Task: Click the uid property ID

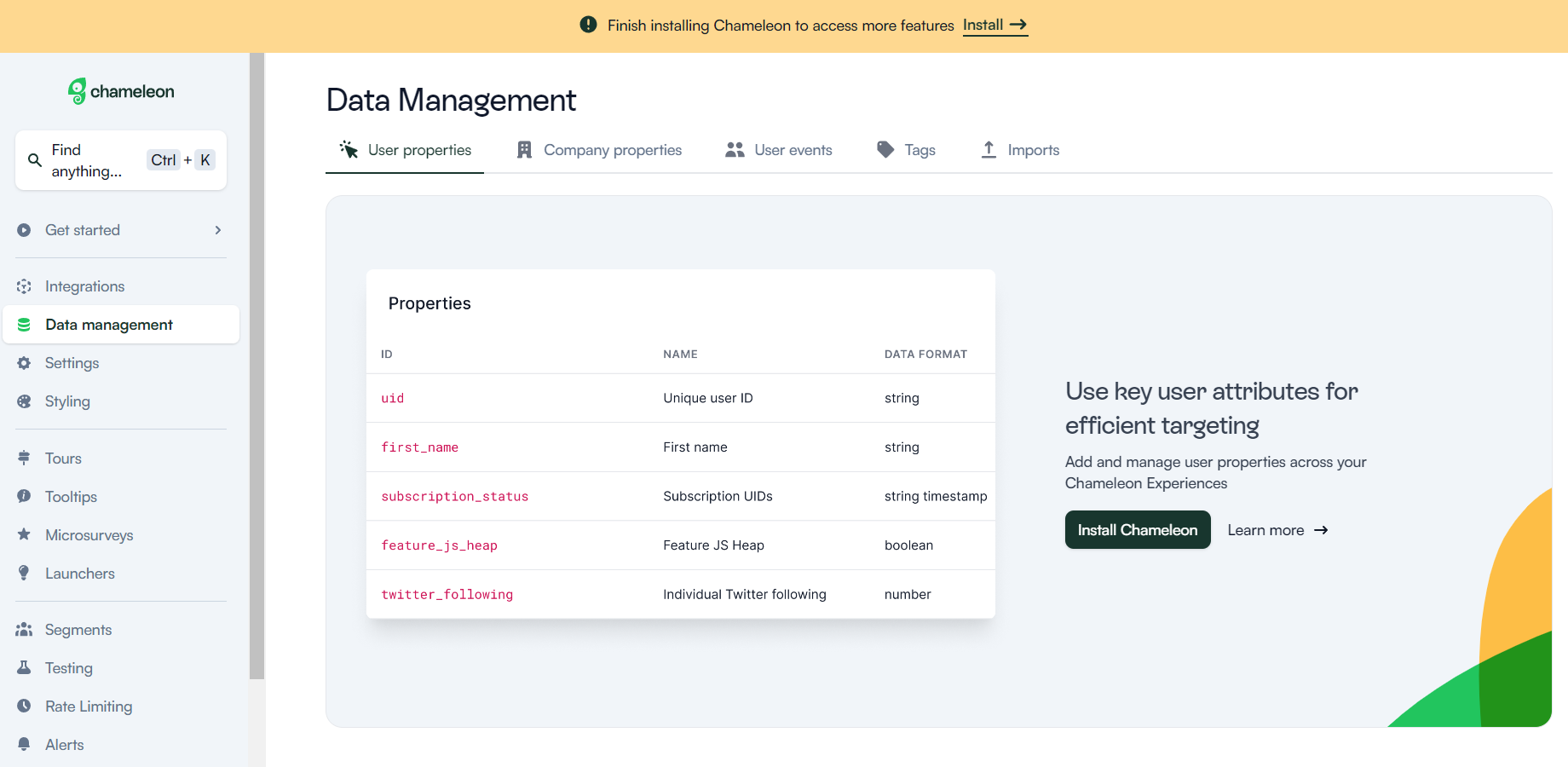Action: [393, 398]
